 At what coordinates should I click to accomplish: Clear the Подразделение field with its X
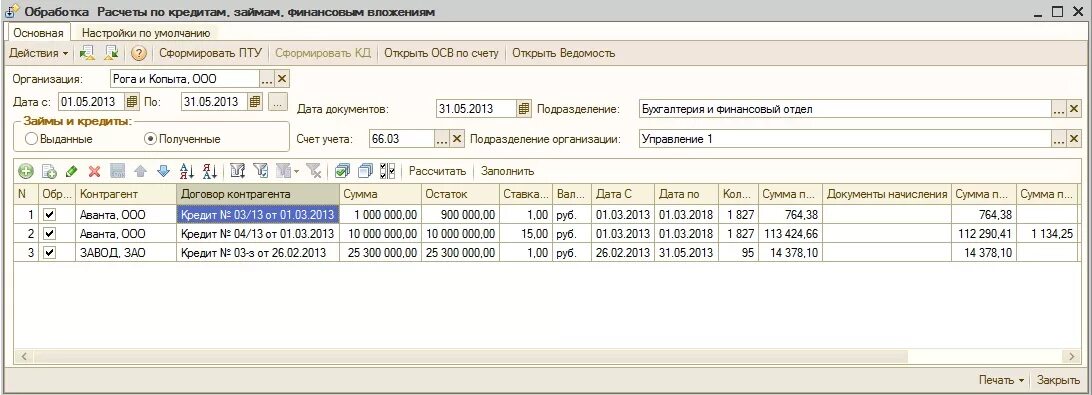1074,109
